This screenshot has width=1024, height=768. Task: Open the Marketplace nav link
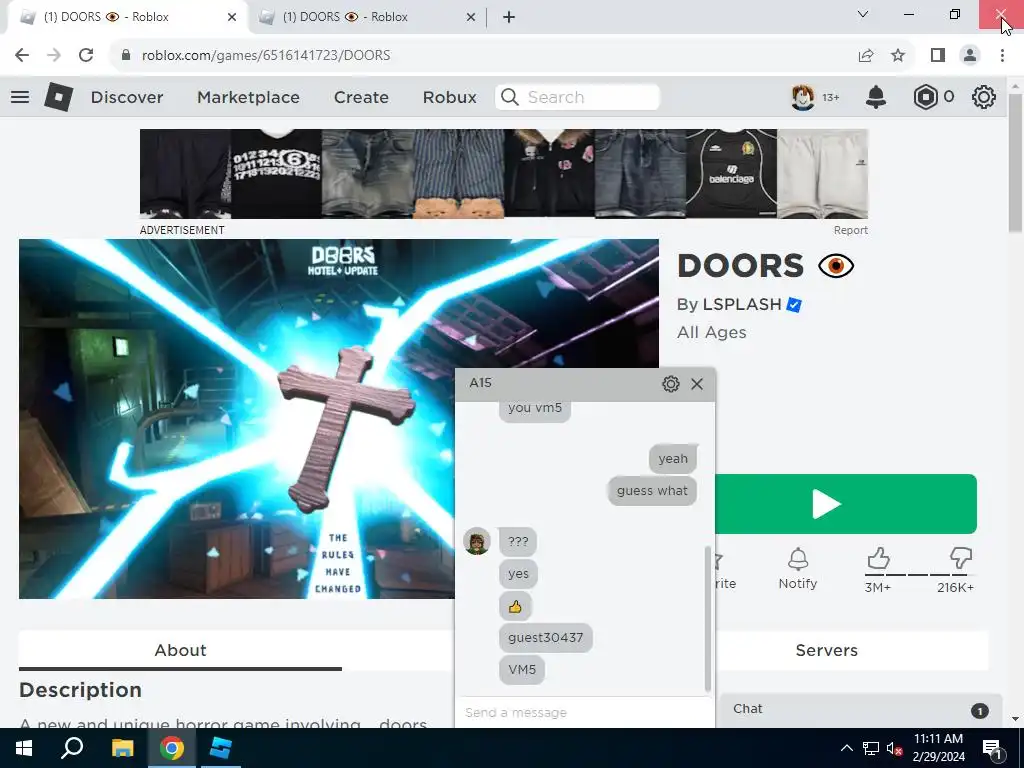(248, 97)
